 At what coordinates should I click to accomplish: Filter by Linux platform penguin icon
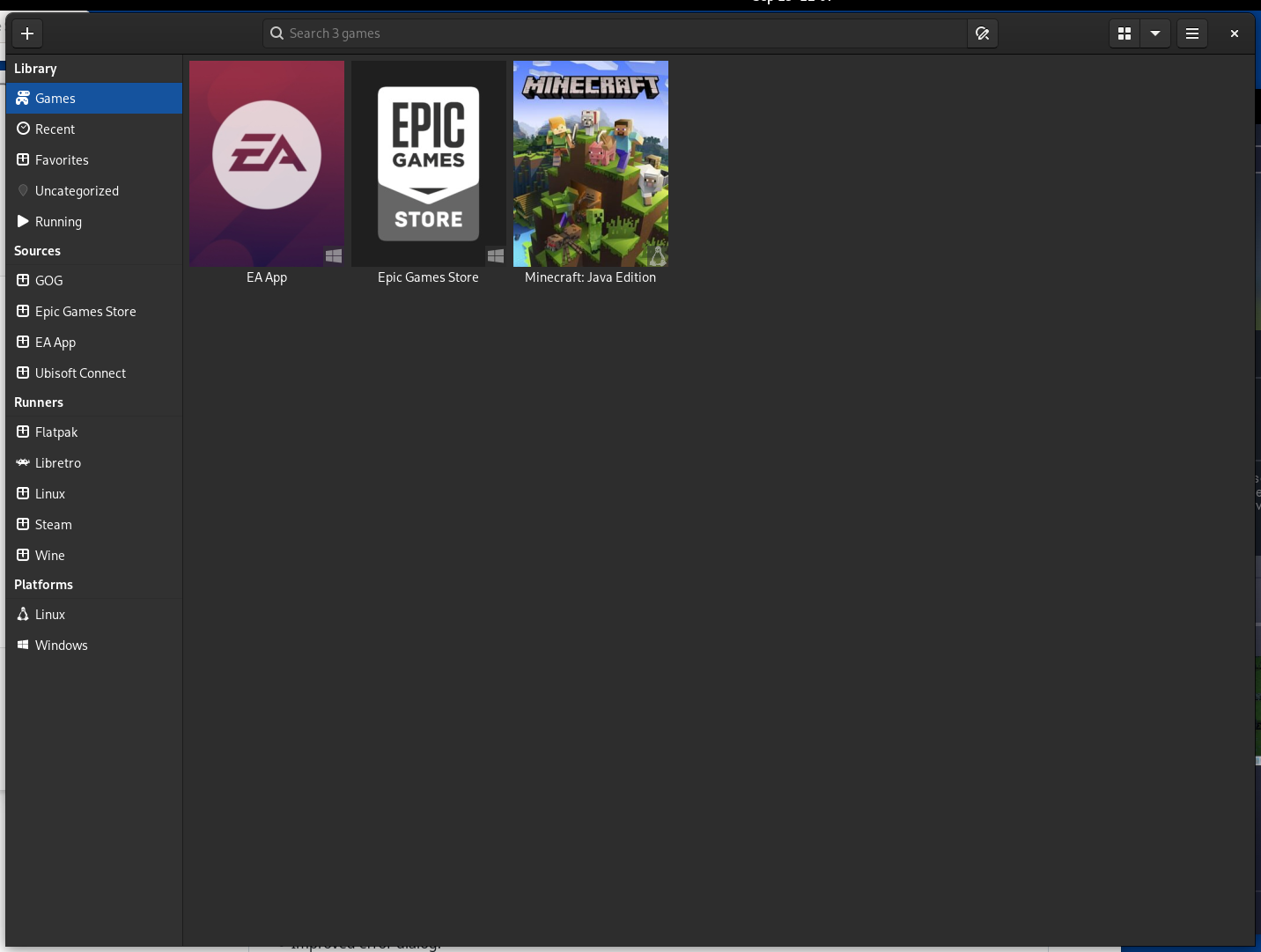[24, 615]
